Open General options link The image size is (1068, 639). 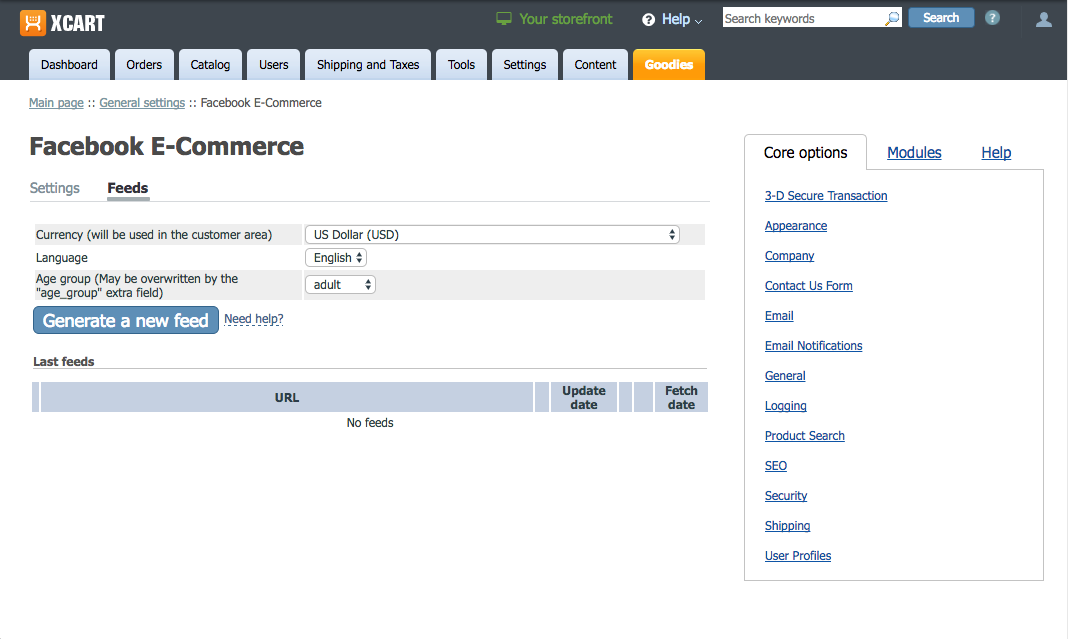tap(785, 375)
